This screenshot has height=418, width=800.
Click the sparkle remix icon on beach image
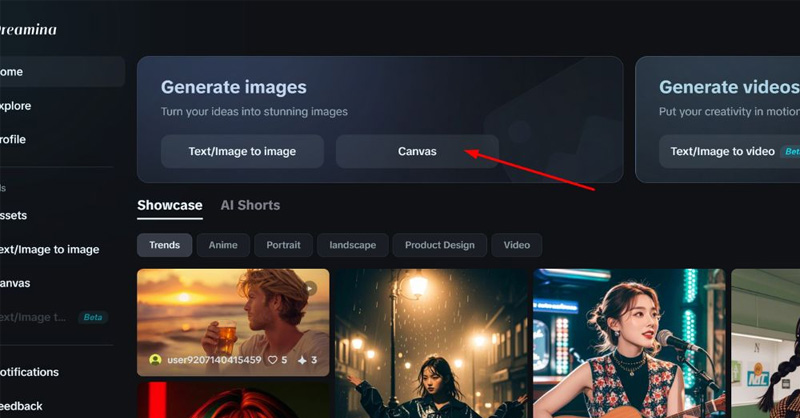coord(301,360)
